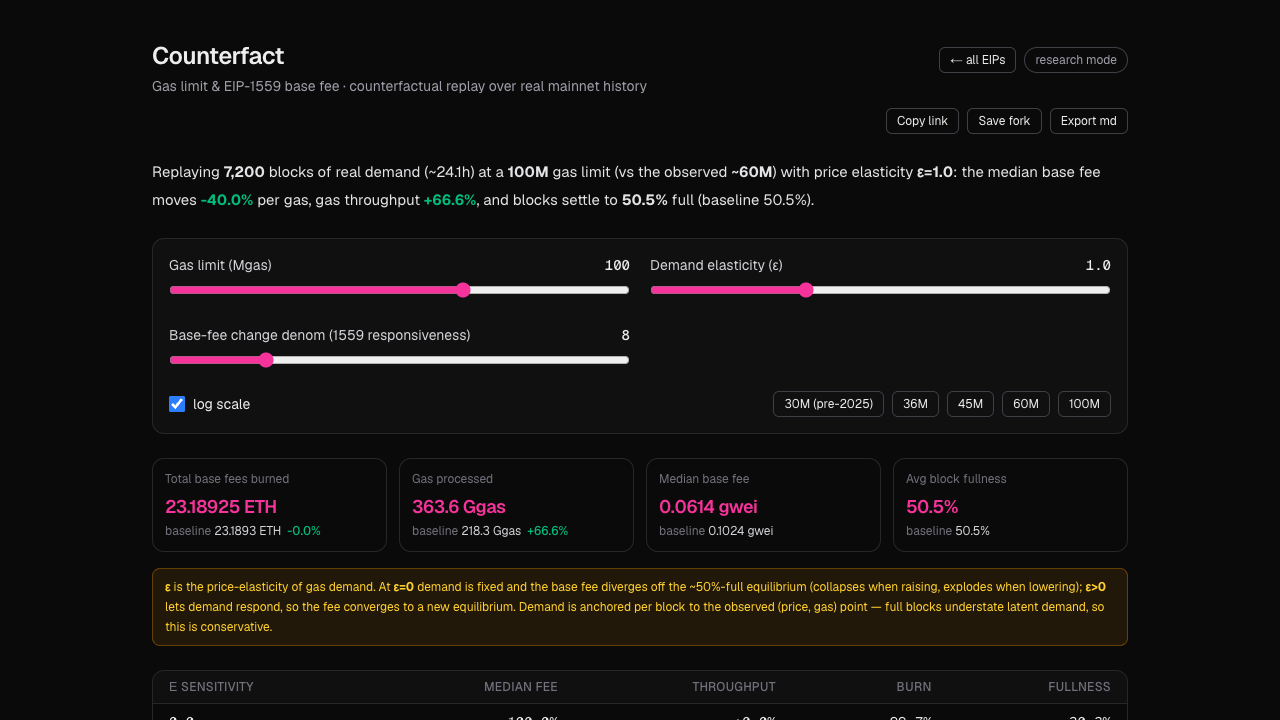
Task: Click the Copy link button
Action: pos(922,121)
